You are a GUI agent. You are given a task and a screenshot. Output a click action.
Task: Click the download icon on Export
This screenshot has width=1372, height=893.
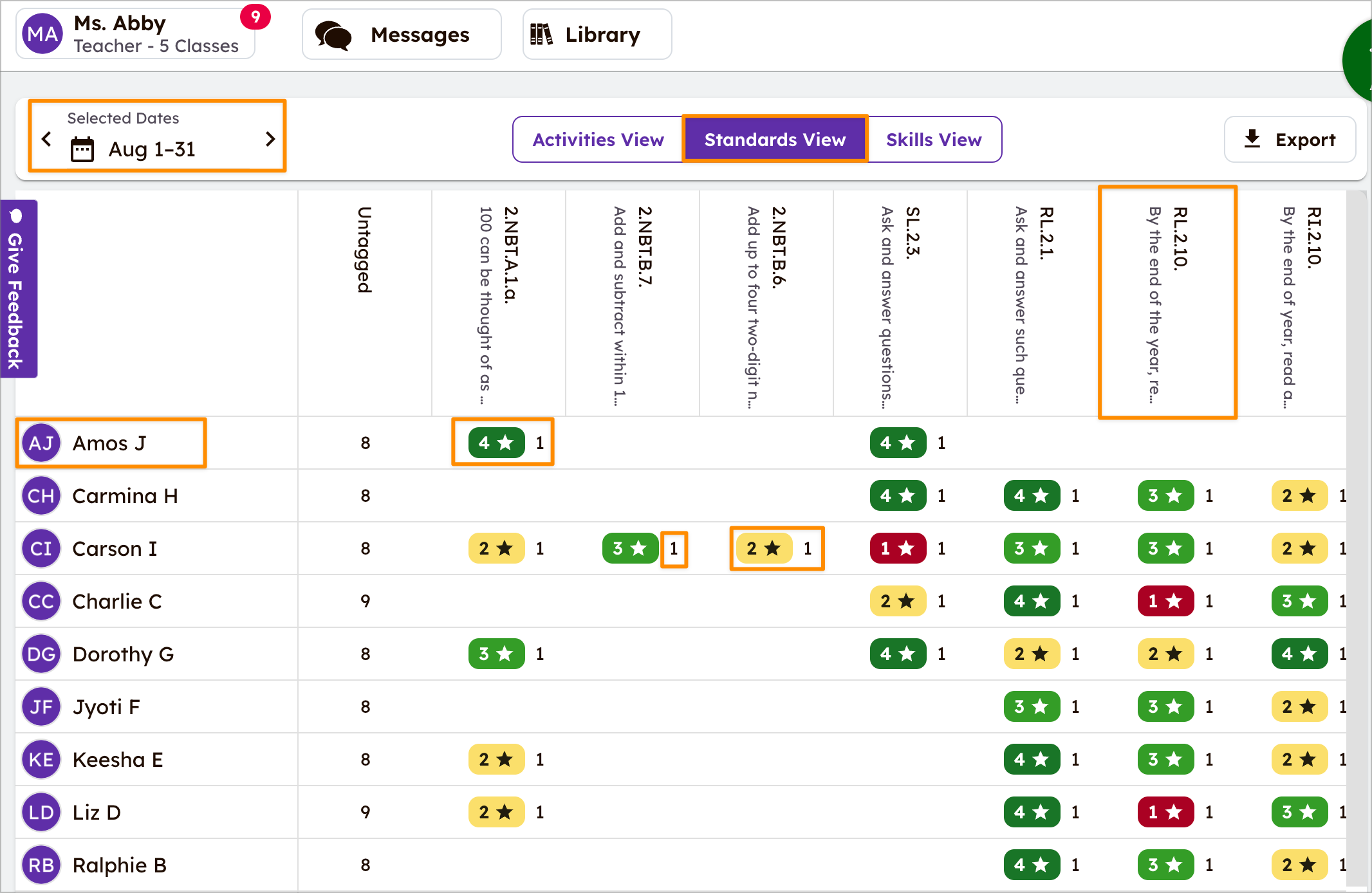pyautogui.click(x=1252, y=139)
